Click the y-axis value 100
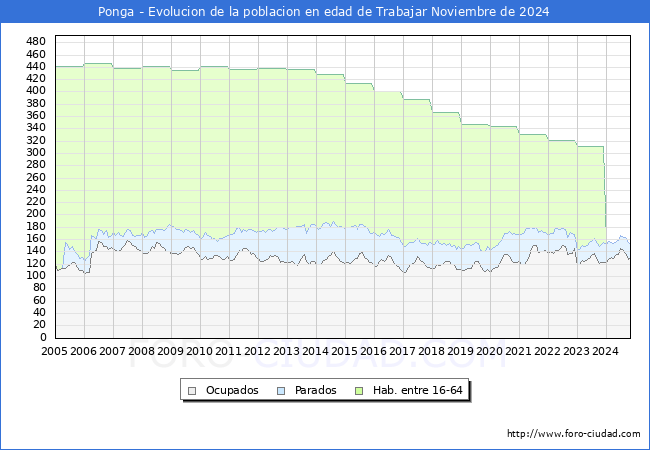The image size is (650, 450). pyautogui.click(x=36, y=275)
